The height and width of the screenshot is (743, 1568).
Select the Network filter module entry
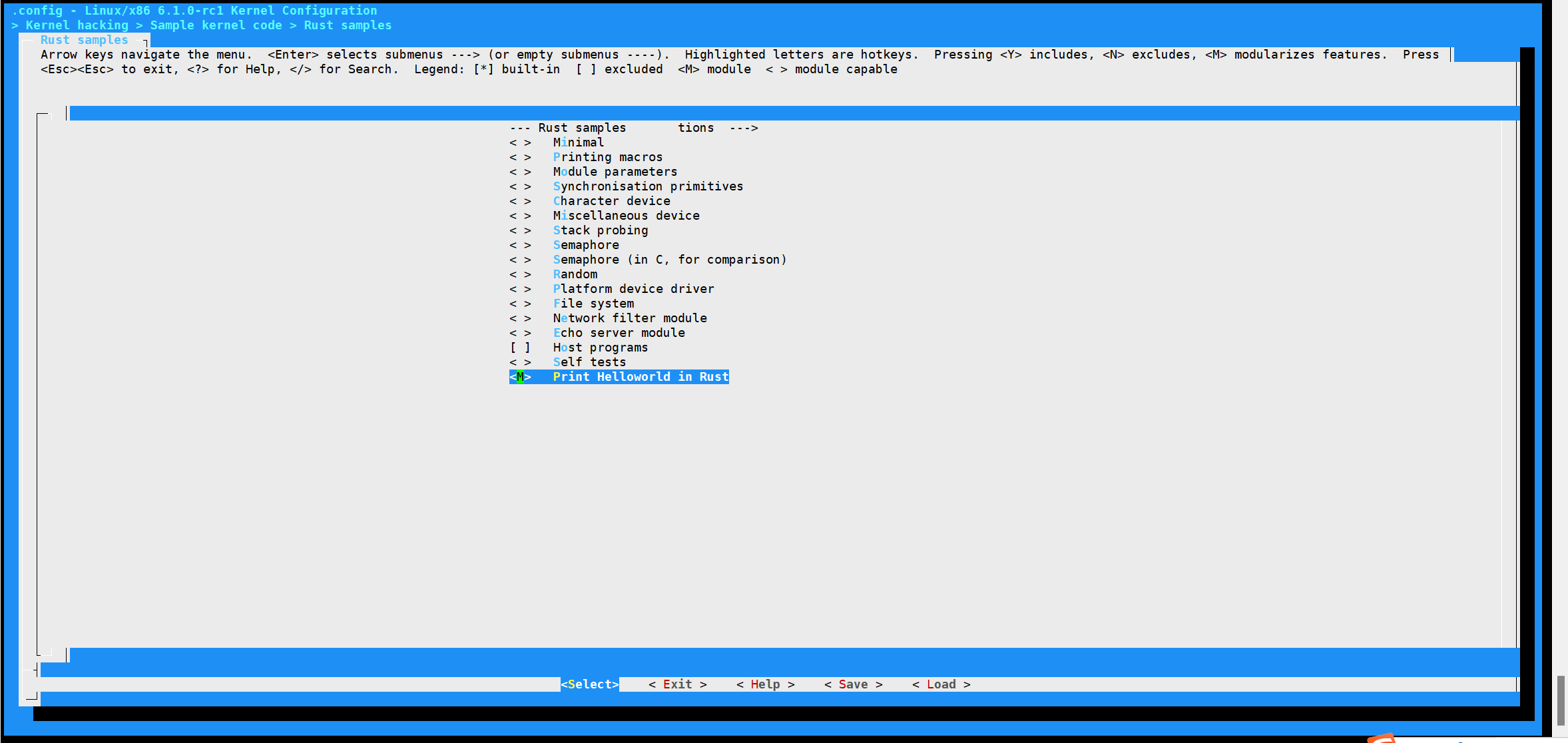pyautogui.click(x=629, y=318)
